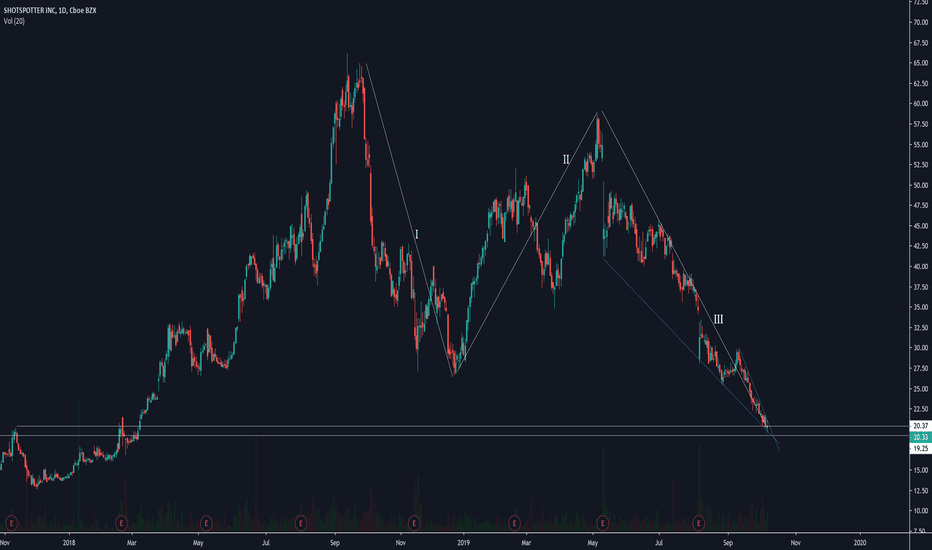Click the 20.37 price line label
Screen dimensions: 932x550
click(x=921, y=426)
